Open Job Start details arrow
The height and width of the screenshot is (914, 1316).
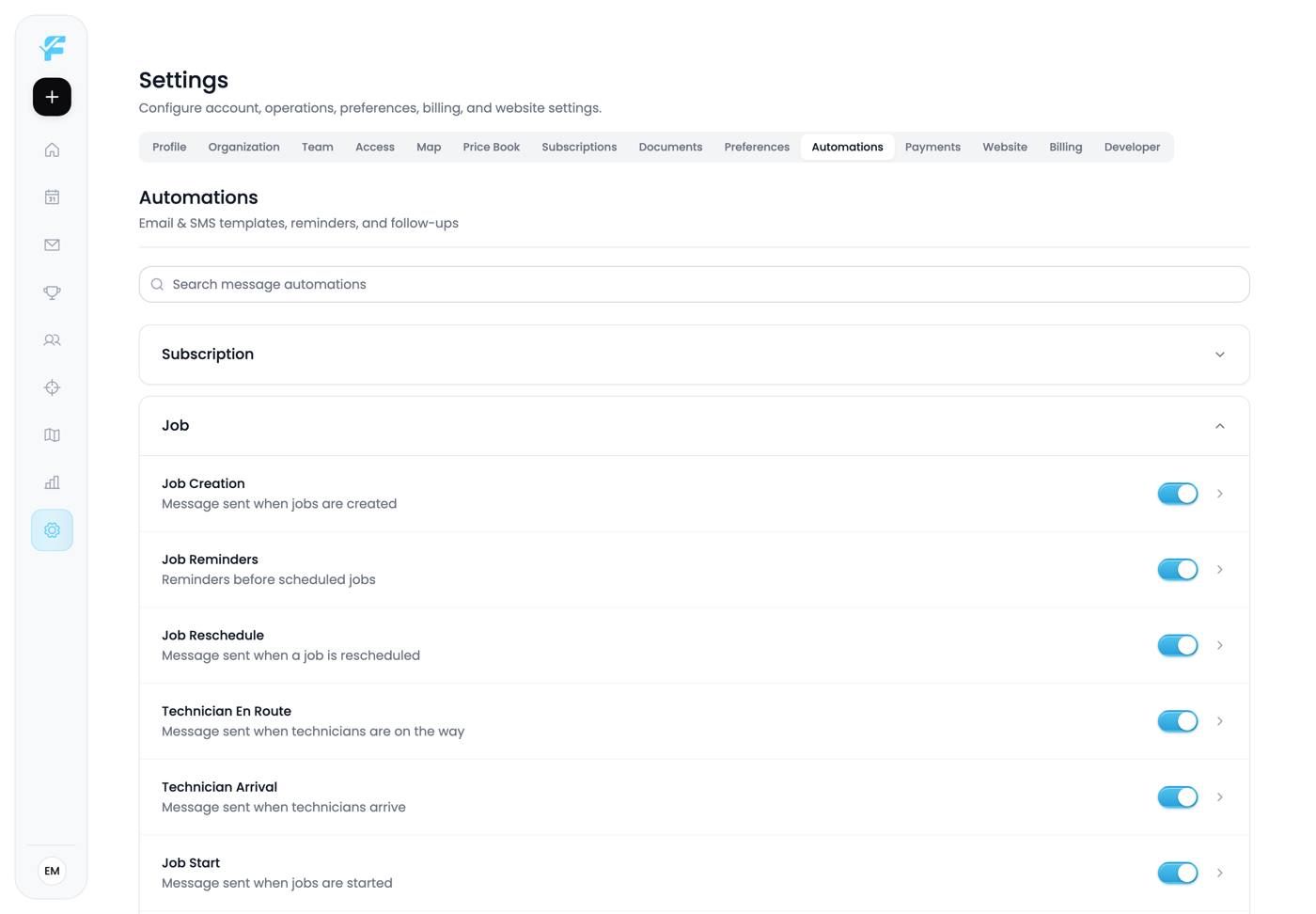pyautogui.click(x=1219, y=873)
